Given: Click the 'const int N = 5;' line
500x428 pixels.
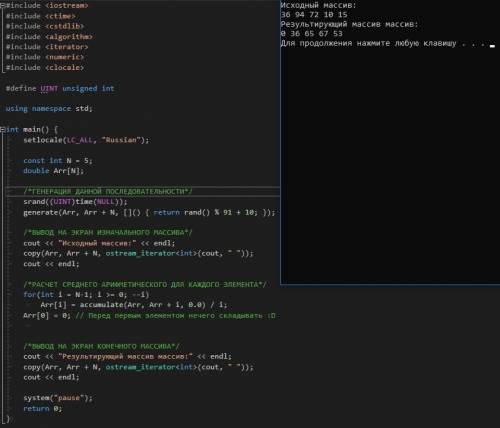Looking at the screenshot, I should 58,161.
